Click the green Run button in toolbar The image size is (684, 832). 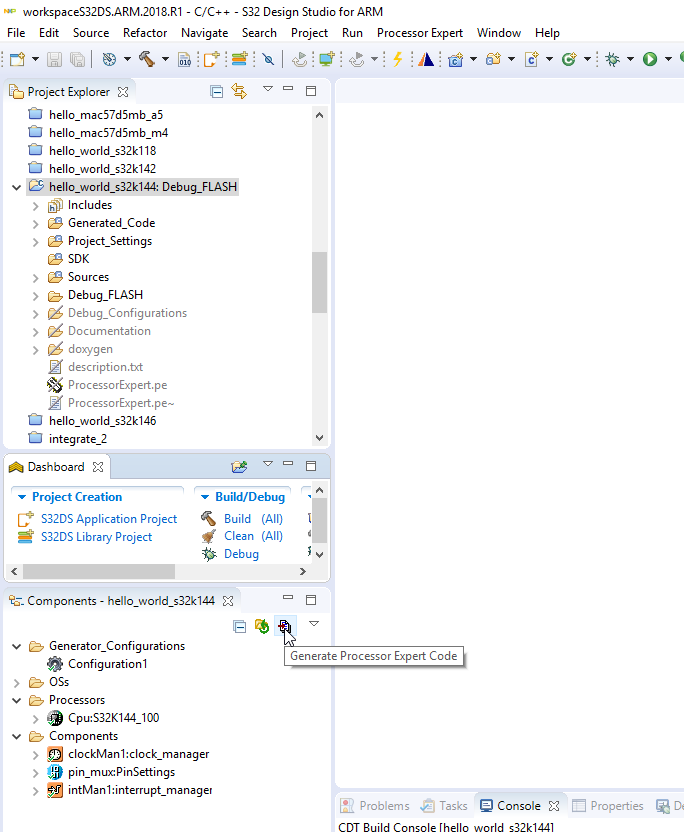(650, 59)
